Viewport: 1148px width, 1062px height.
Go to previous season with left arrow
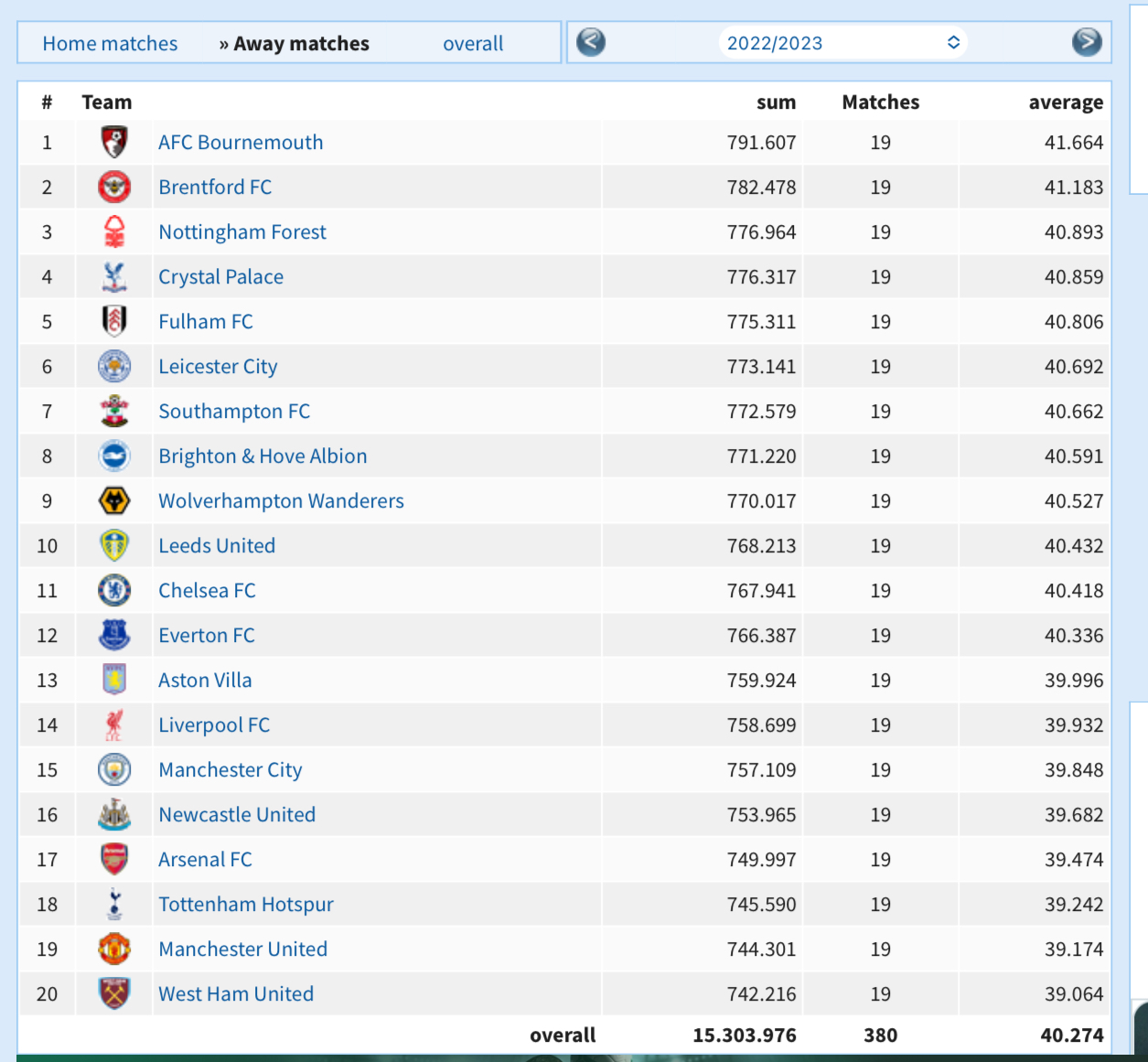pyautogui.click(x=591, y=42)
